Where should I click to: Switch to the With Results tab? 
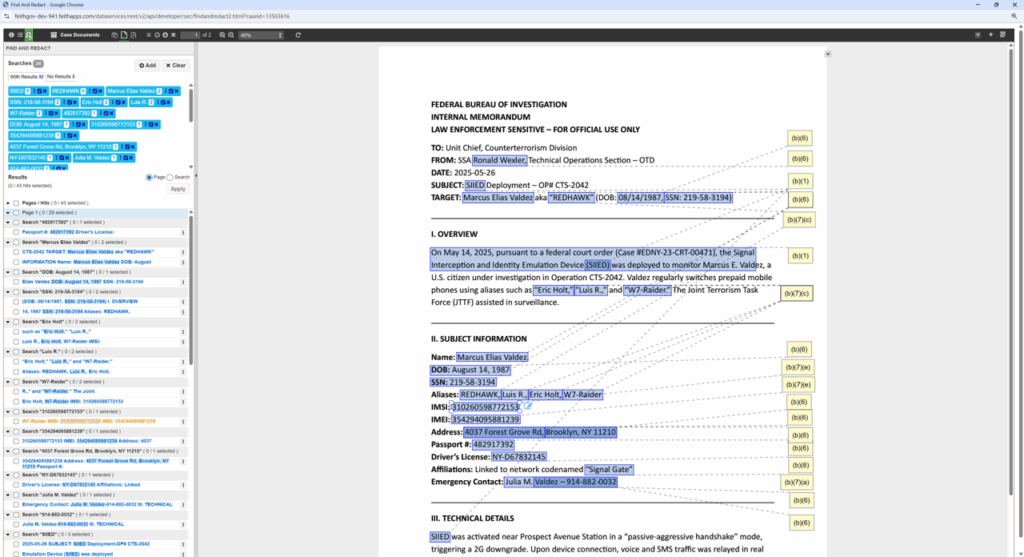click(x=27, y=76)
